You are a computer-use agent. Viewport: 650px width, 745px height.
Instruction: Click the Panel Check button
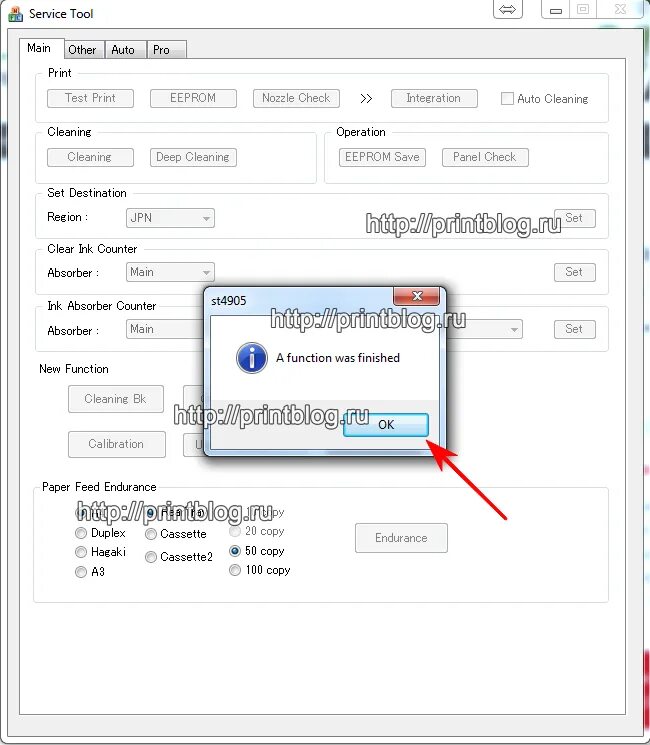(x=485, y=157)
